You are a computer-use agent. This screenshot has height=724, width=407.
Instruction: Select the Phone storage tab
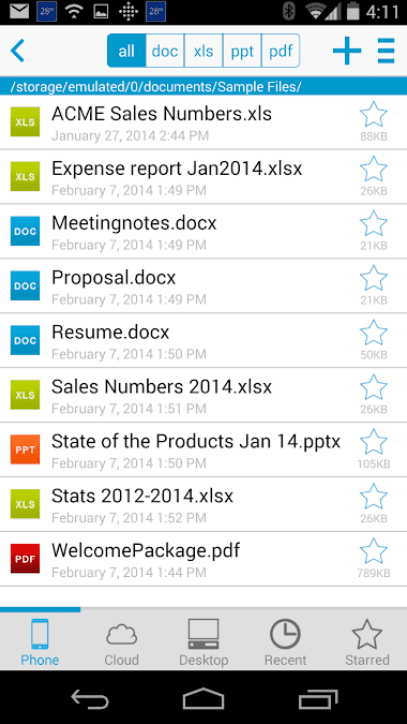(40, 643)
